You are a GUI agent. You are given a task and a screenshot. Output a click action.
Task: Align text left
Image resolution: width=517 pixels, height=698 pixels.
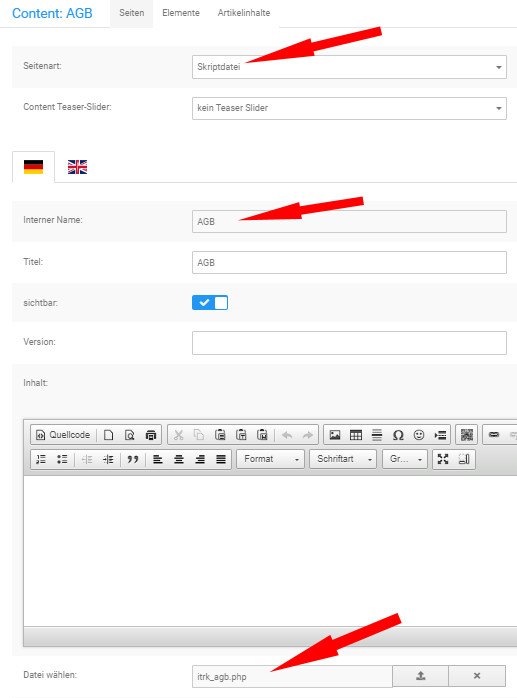(158, 459)
